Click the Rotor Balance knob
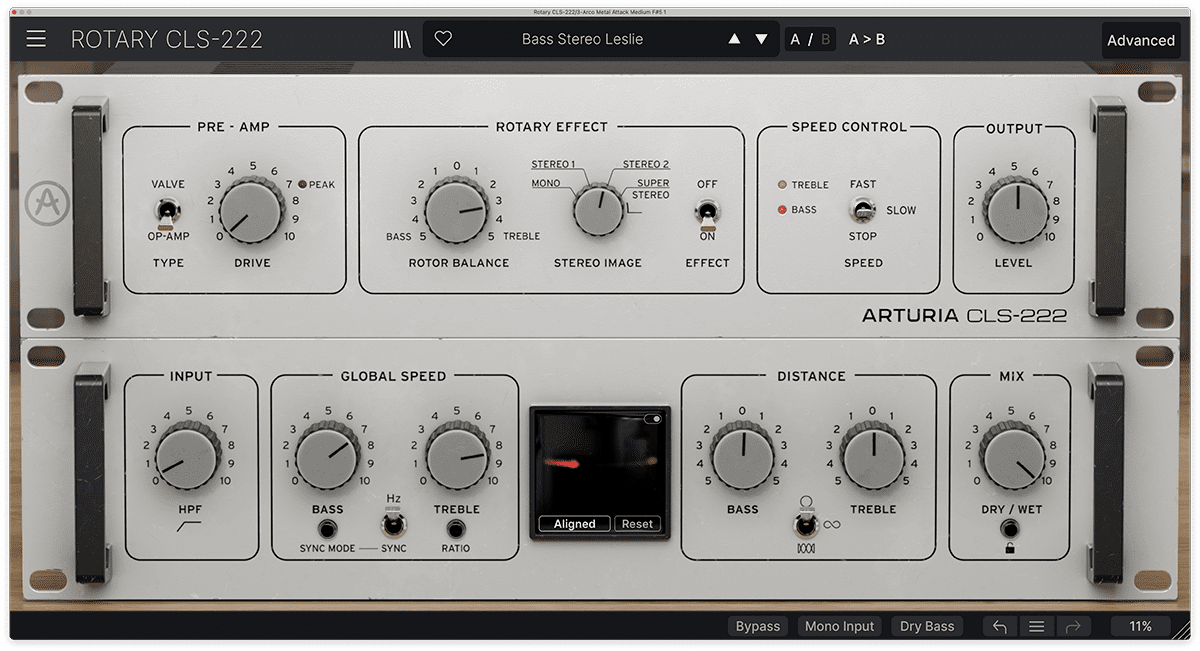 click(x=457, y=212)
